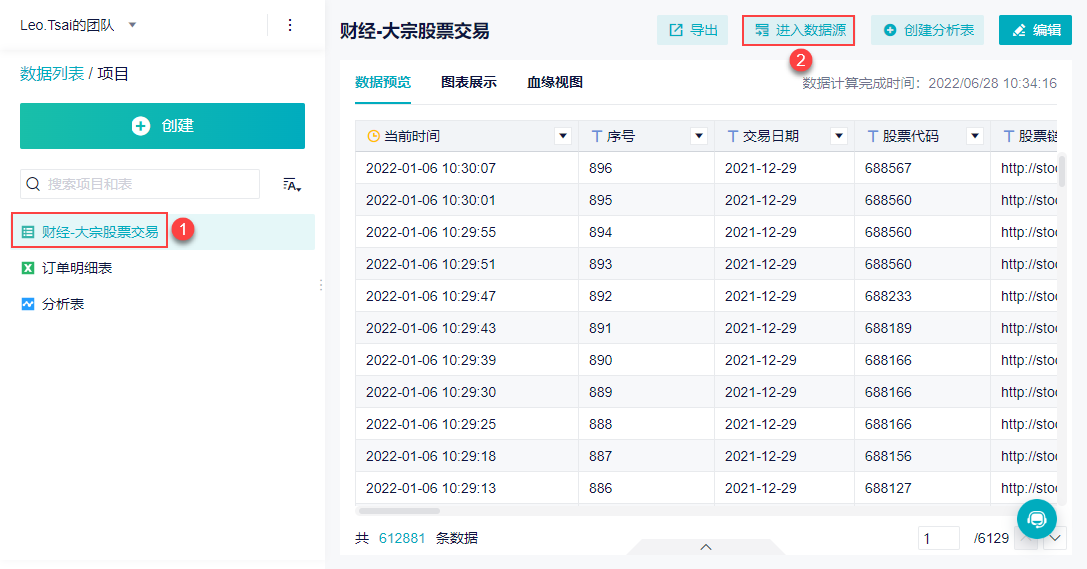The height and width of the screenshot is (569, 1087).
Task: Click the clock icon in 当前时间 header
Action: (x=373, y=137)
